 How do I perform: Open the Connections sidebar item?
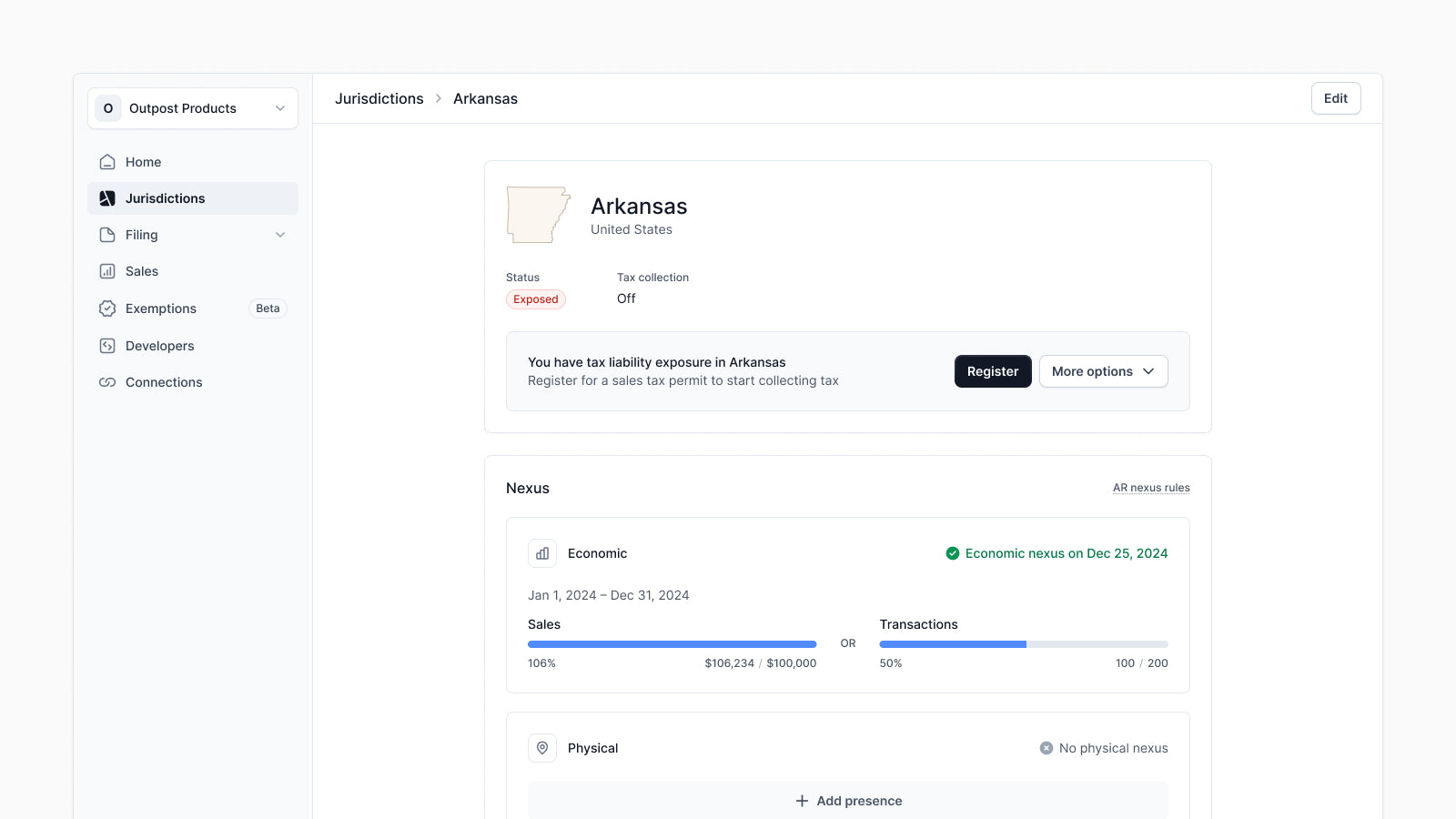(193, 382)
